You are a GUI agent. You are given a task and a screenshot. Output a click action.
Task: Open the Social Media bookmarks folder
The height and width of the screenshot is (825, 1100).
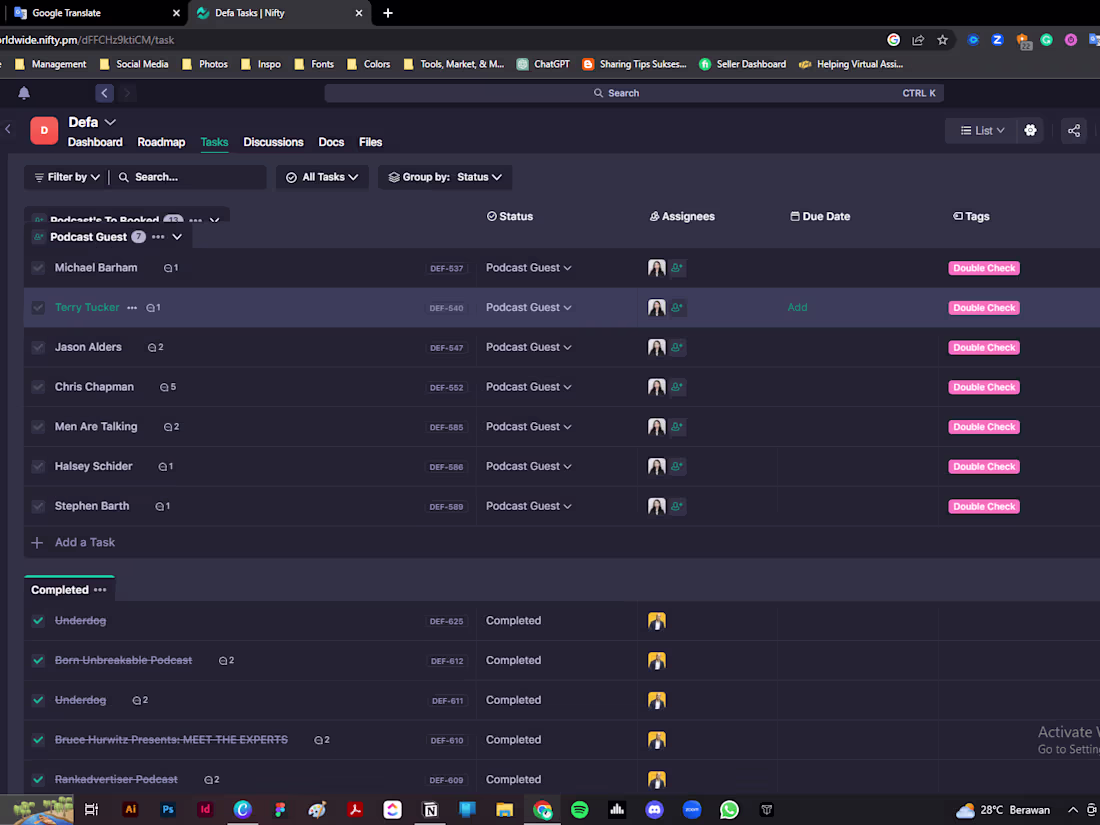(x=134, y=64)
